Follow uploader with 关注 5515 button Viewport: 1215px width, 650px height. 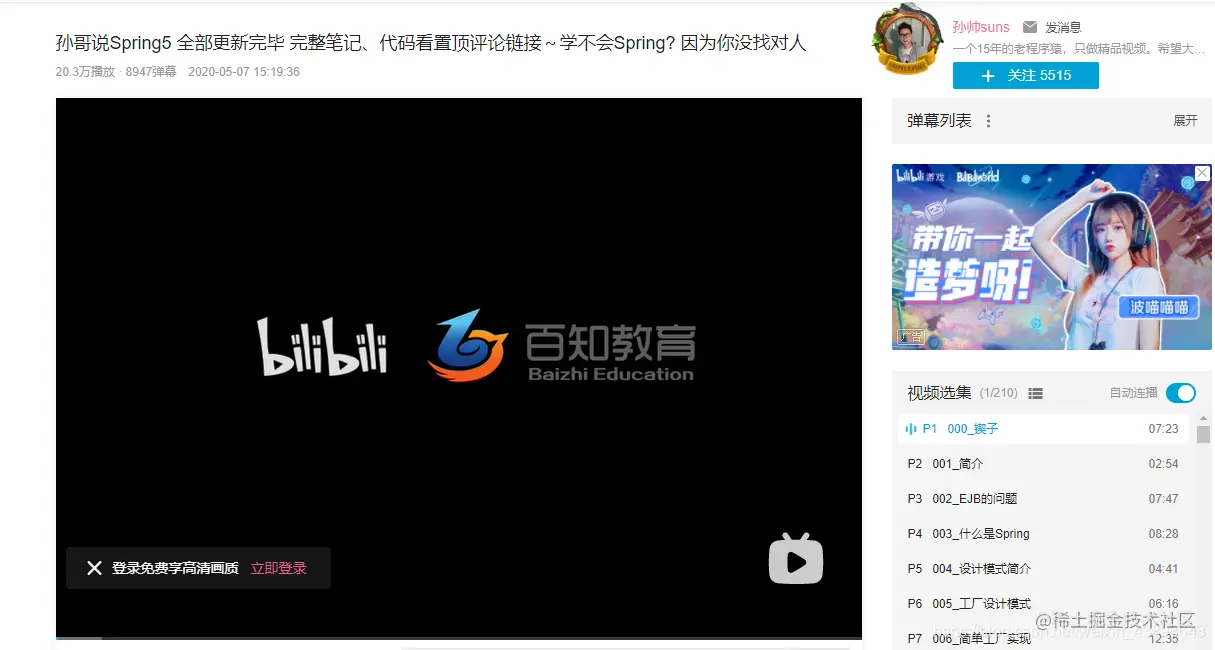tap(1025, 76)
